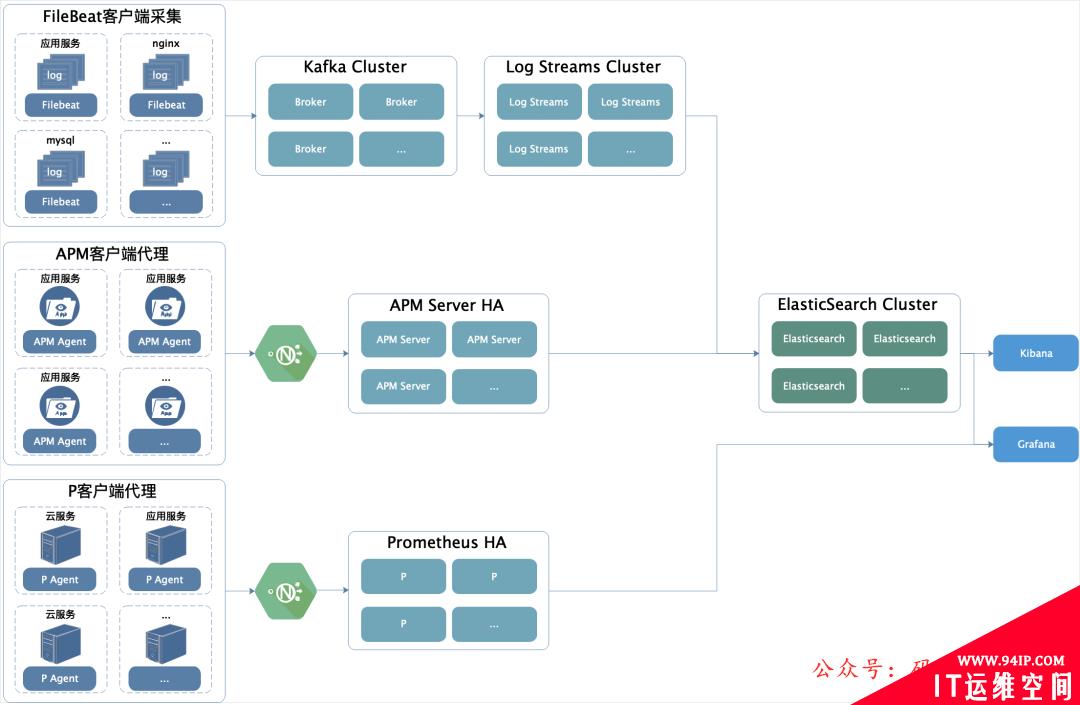The height and width of the screenshot is (705, 1080).
Task: Click the "FileBeat客户端采集" heading
Action: pyautogui.click(x=112, y=17)
